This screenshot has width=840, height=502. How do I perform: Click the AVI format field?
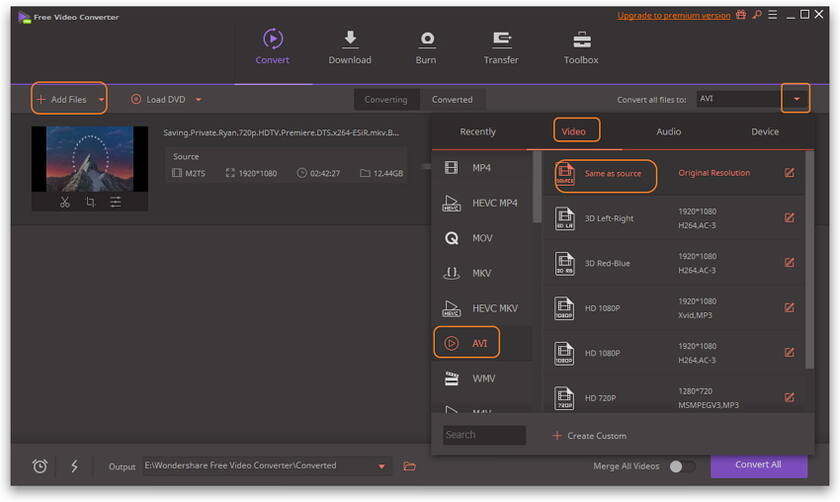coord(739,99)
